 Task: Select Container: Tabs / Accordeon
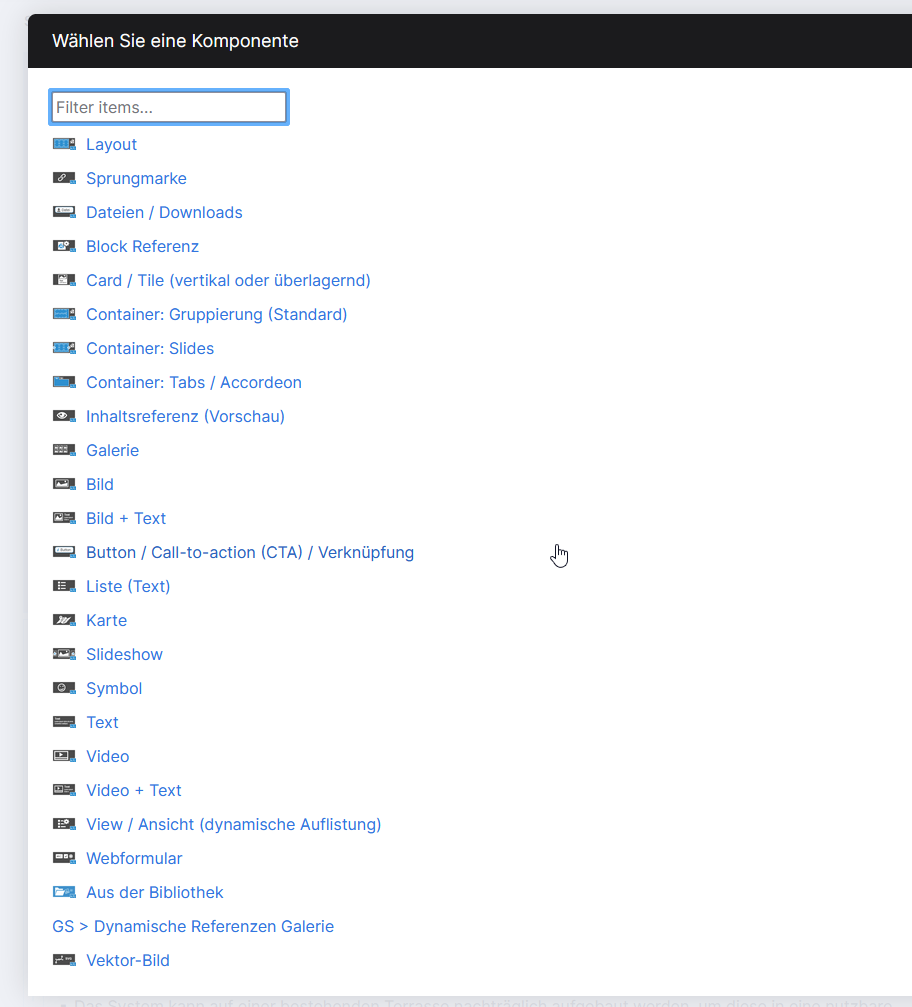tap(193, 381)
